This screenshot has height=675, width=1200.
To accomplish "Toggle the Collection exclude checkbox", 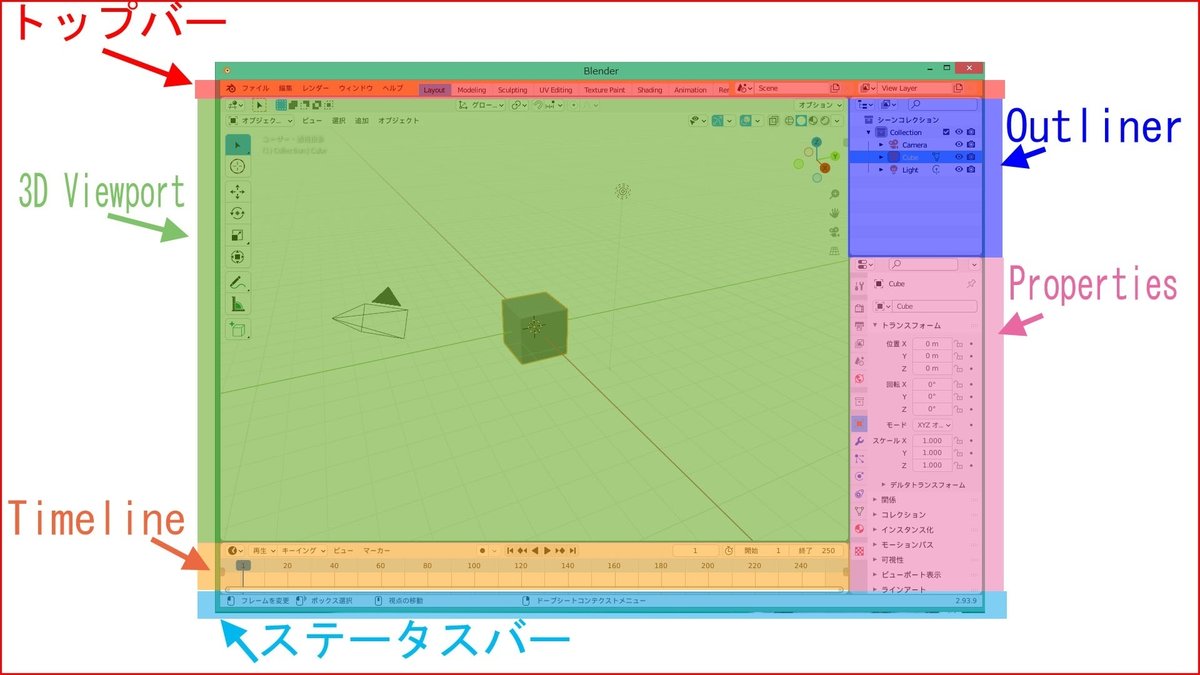I will coord(946,132).
